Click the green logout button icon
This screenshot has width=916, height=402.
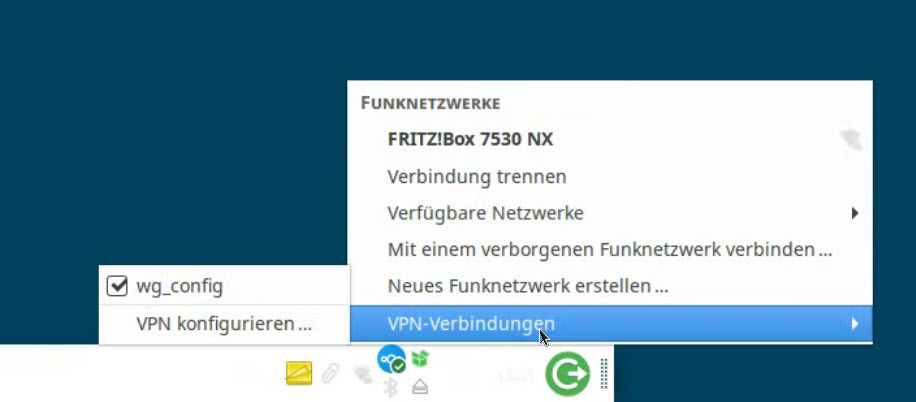[x=567, y=373]
